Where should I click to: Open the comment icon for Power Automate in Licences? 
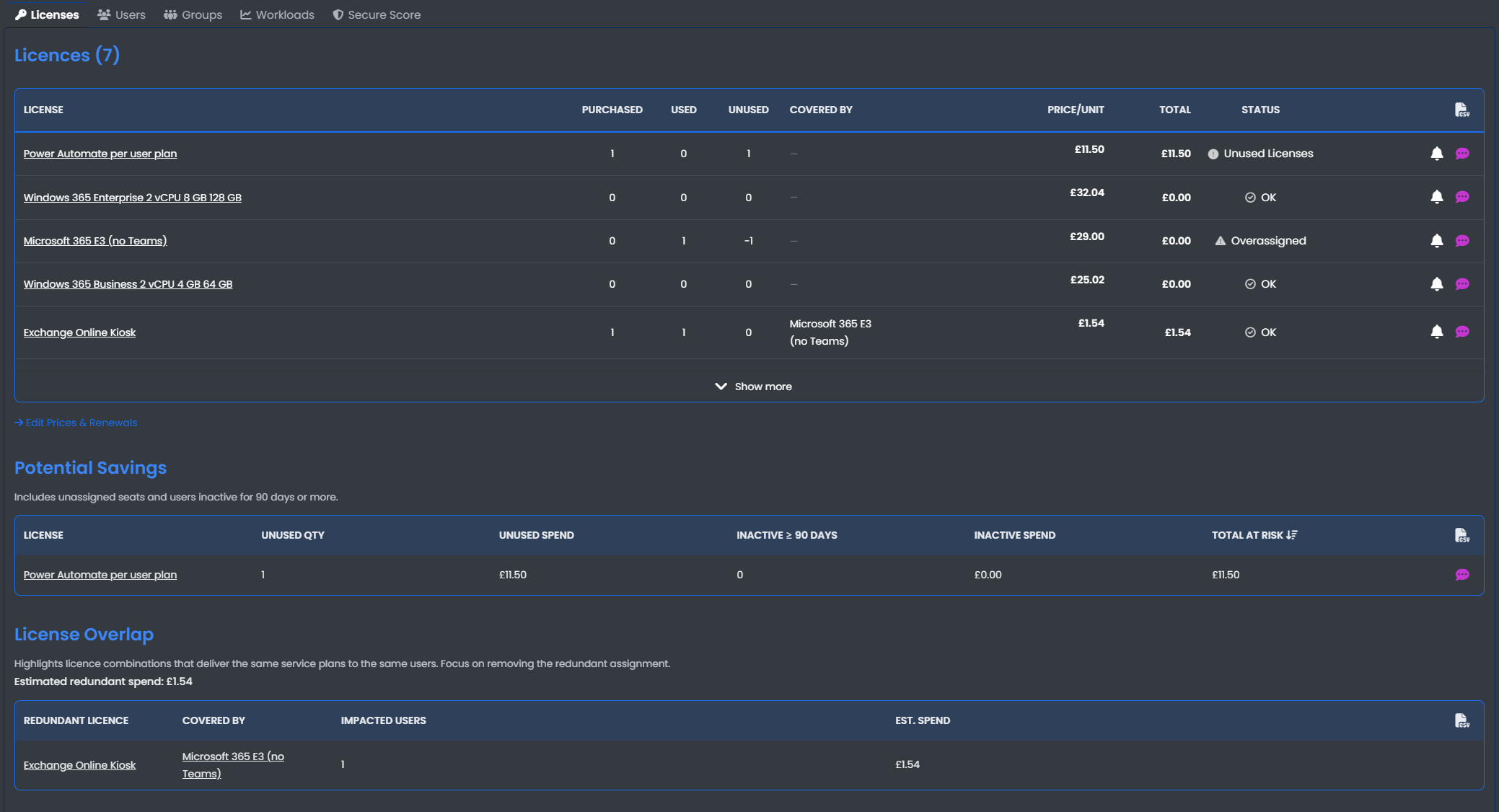coord(1462,154)
